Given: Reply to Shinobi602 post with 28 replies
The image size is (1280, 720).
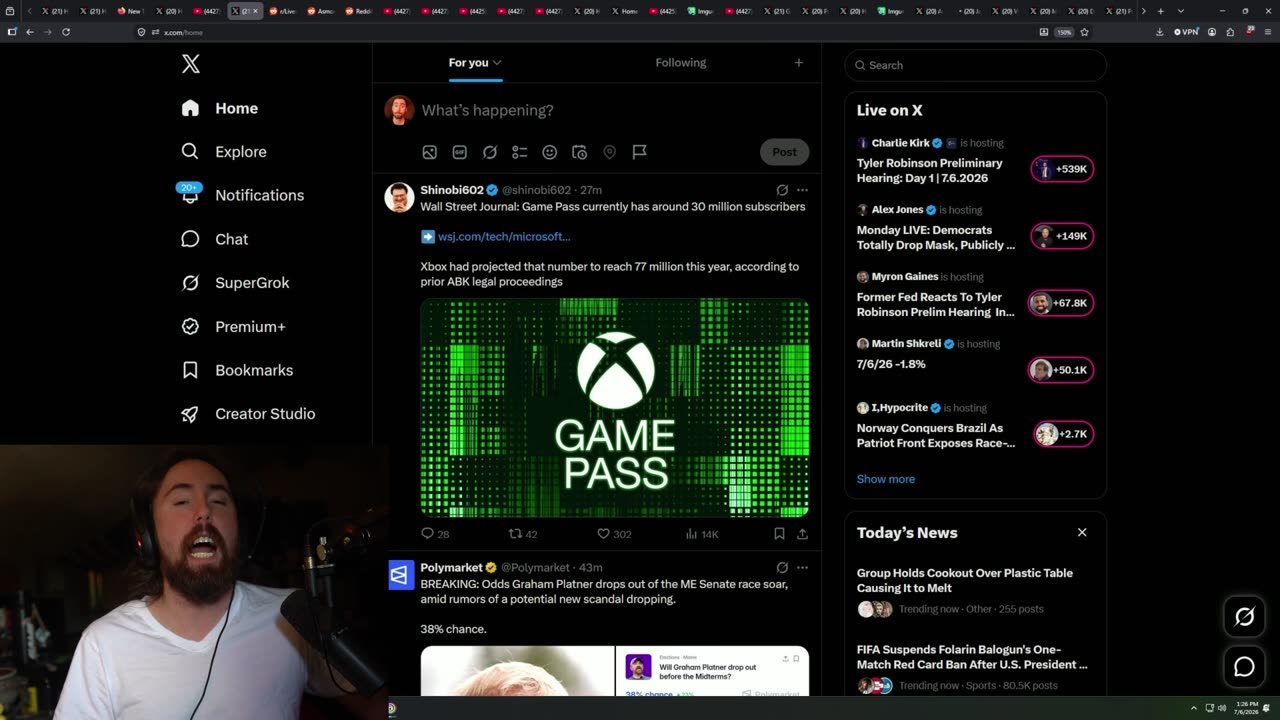Looking at the screenshot, I should coord(435,534).
